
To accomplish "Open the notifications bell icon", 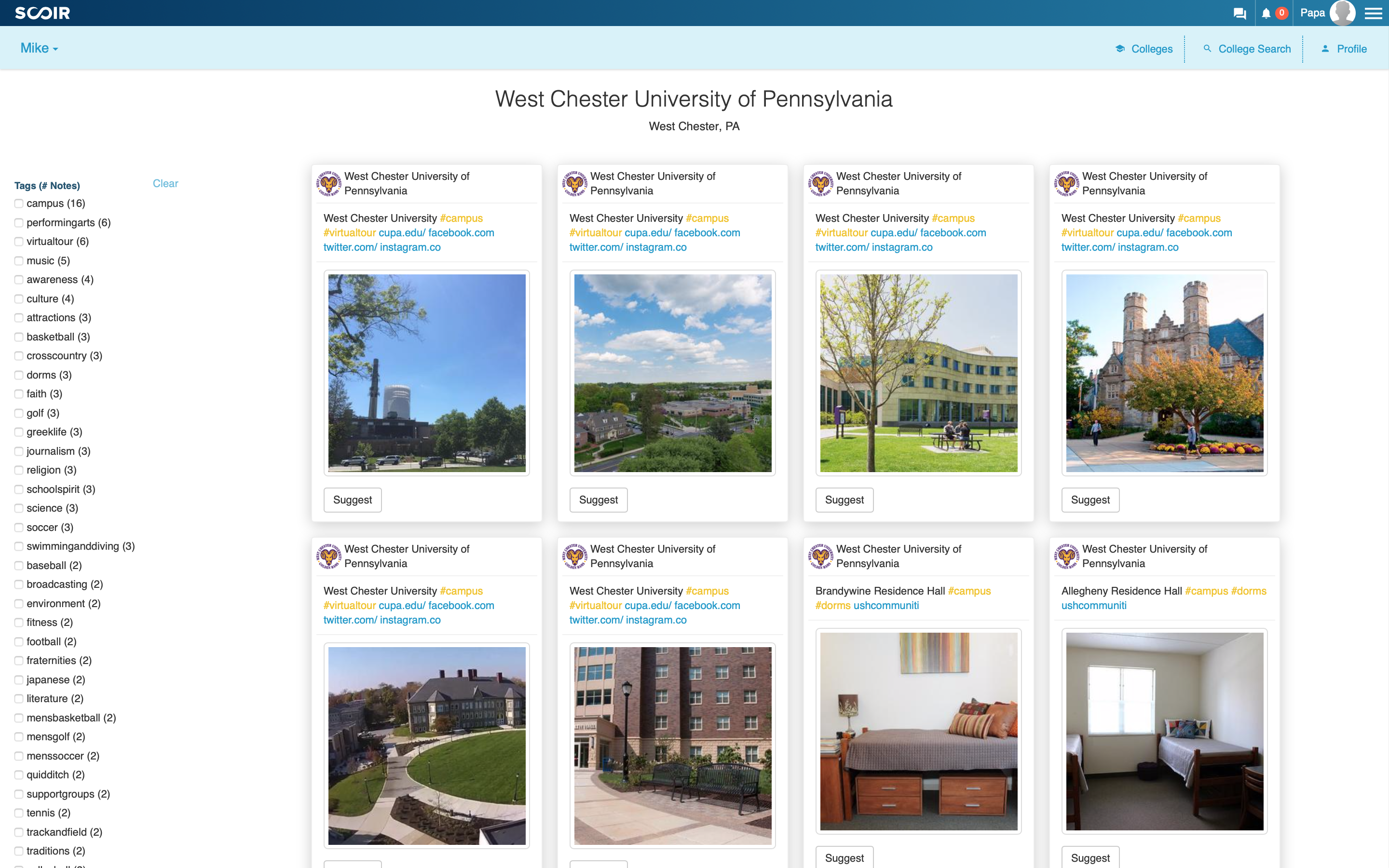I will (x=1266, y=13).
